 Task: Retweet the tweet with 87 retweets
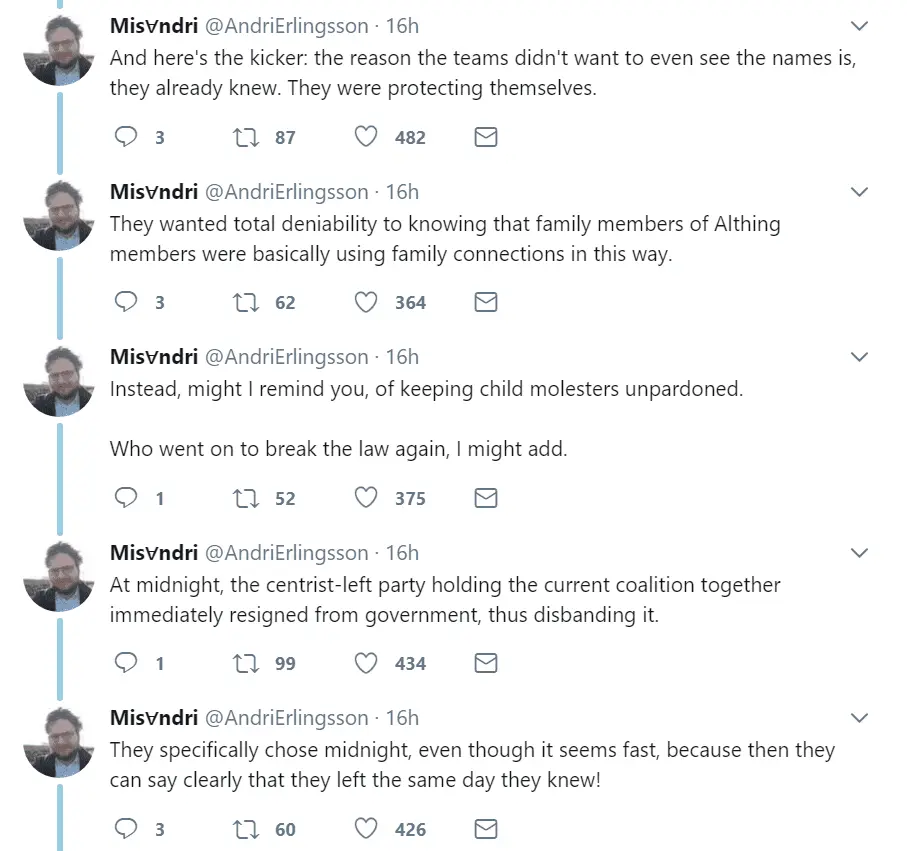tap(244, 137)
